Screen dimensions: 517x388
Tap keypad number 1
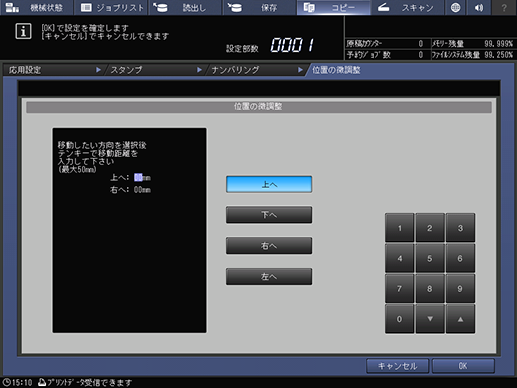(399, 228)
